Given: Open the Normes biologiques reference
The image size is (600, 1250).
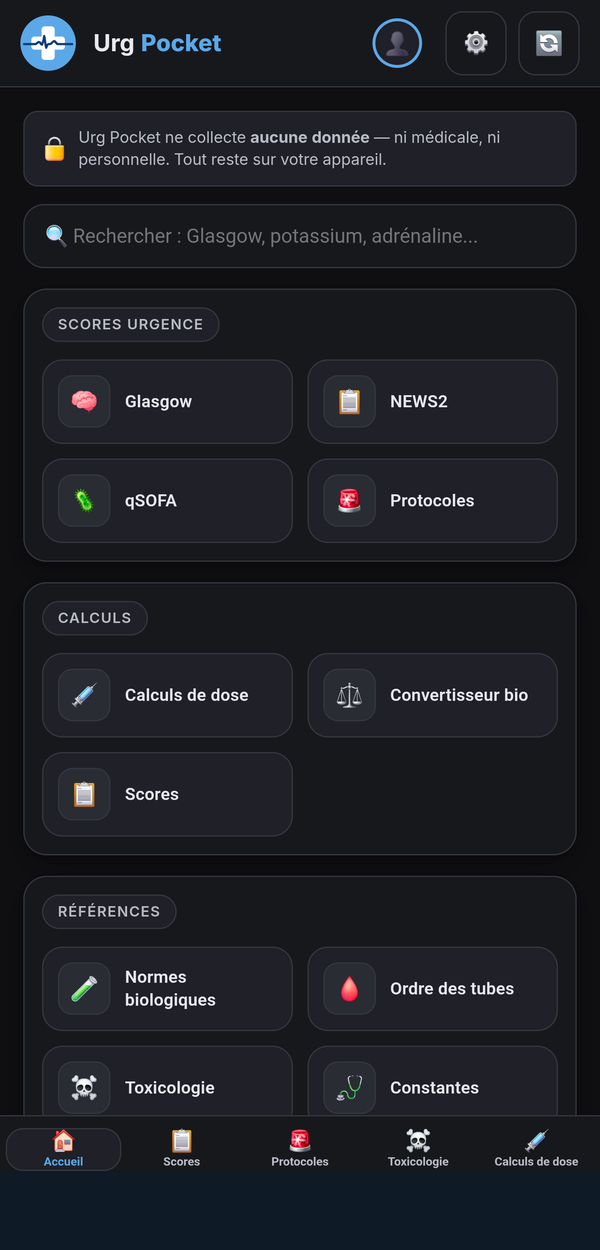Looking at the screenshot, I should pos(167,989).
